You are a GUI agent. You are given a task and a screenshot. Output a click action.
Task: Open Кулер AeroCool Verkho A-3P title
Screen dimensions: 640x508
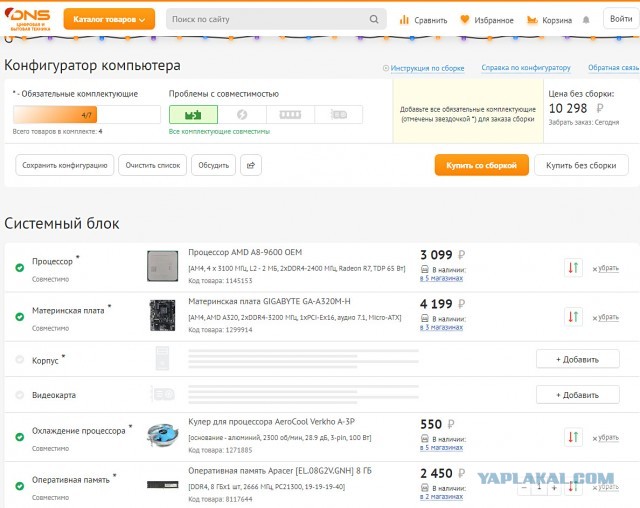(271, 421)
